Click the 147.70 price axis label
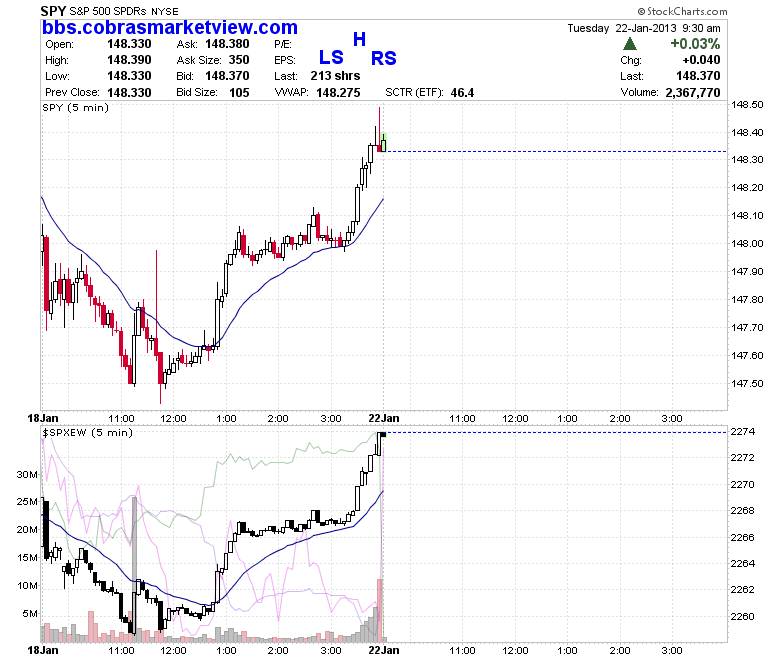780x659 pixels. [747, 327]
